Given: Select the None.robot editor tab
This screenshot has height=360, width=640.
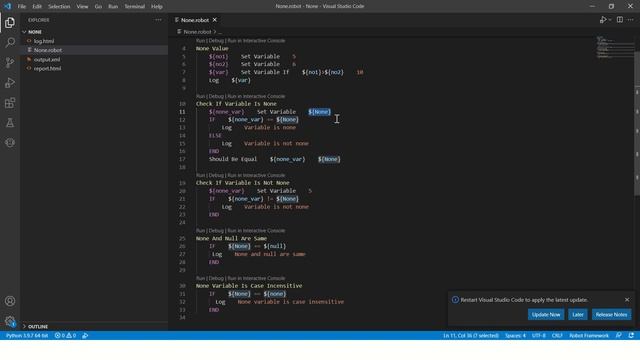Looking at the screenshot, I should click(195, 20).
